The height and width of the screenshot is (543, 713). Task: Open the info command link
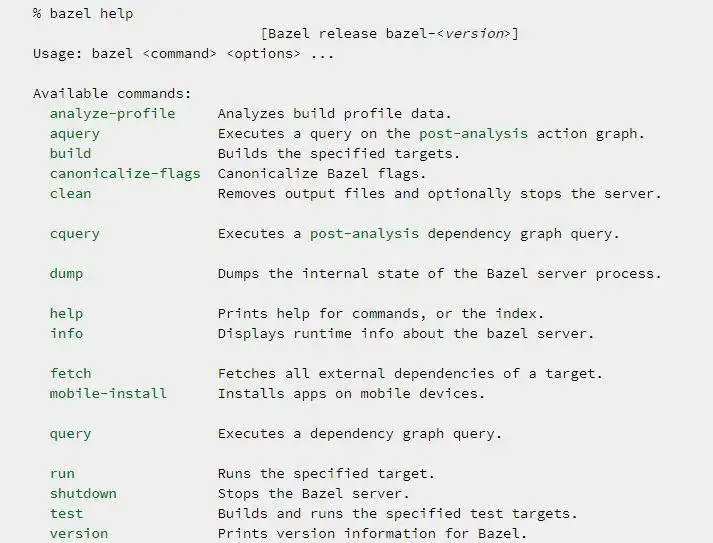(66, 333)
